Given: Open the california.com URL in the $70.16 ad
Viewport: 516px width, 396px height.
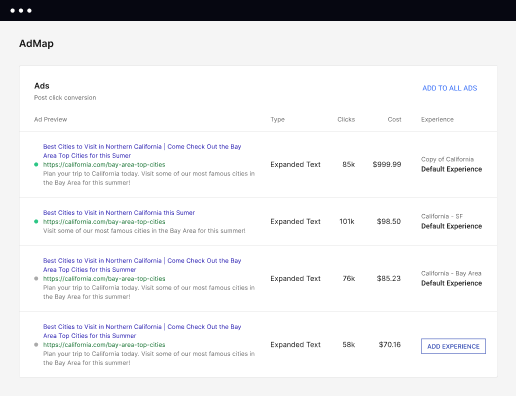Looking at the screenshot, I should tap(104, 345).
